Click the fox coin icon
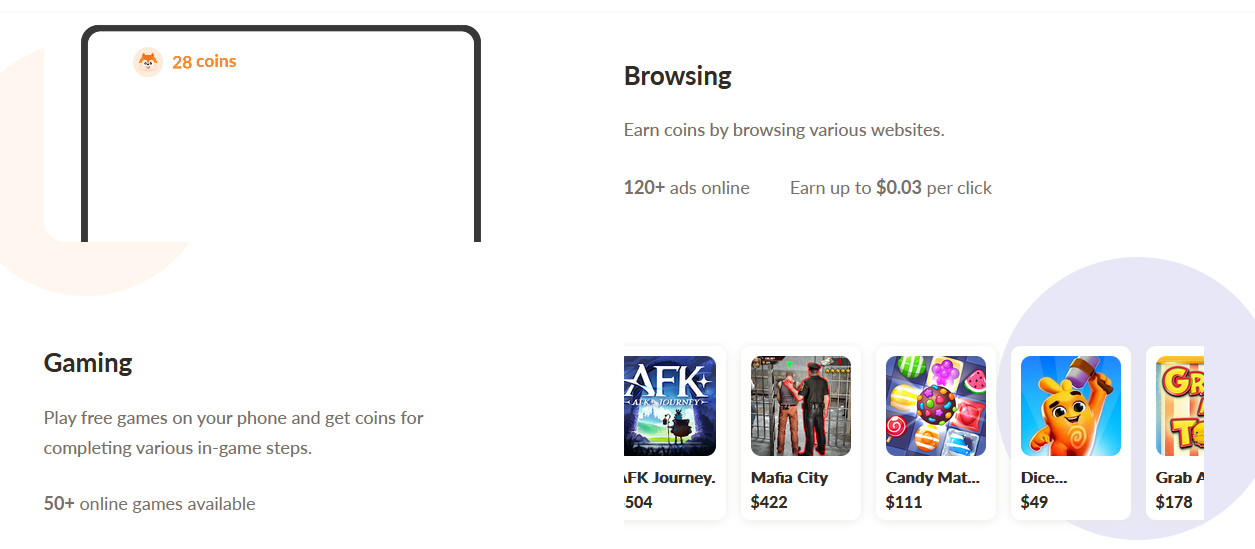The height and width of the screenshot is (549, 1255). coord(148,62)
